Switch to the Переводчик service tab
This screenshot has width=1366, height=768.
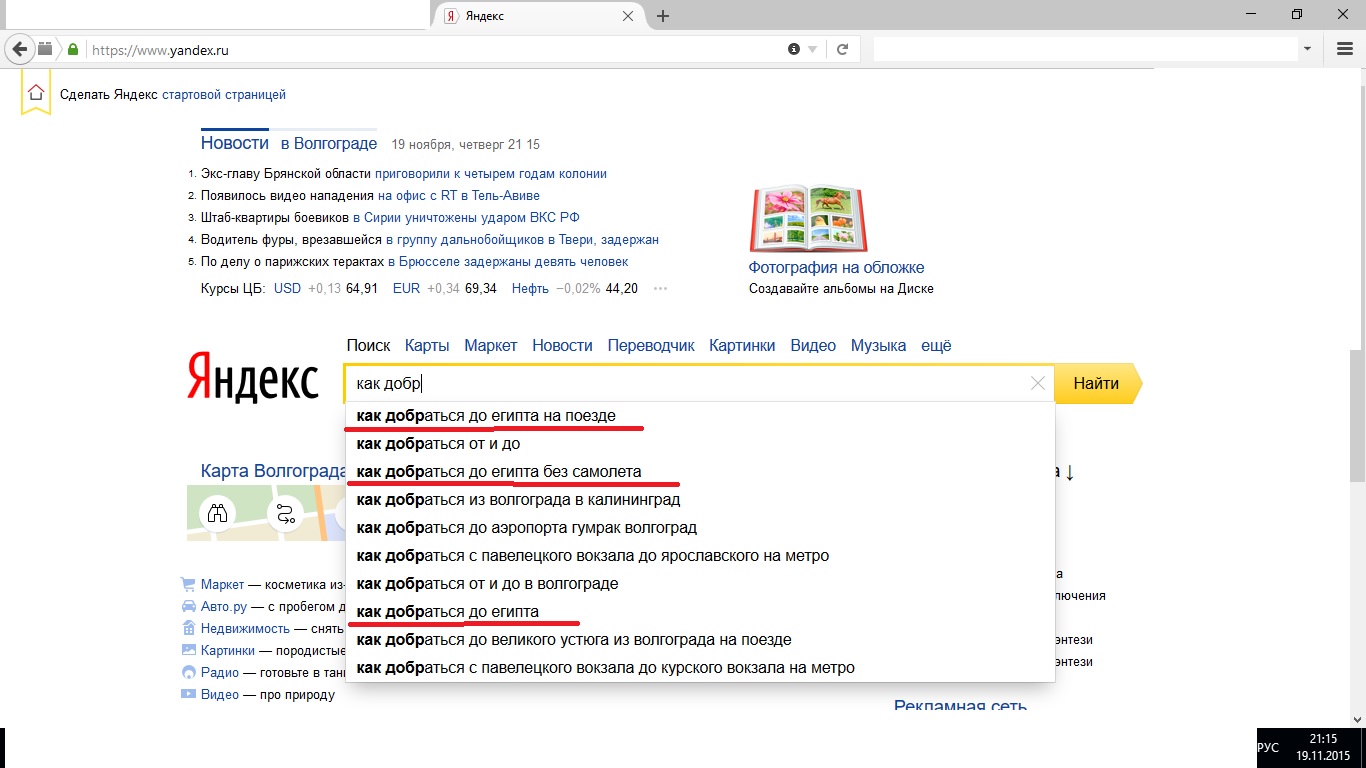pos(650,345)
